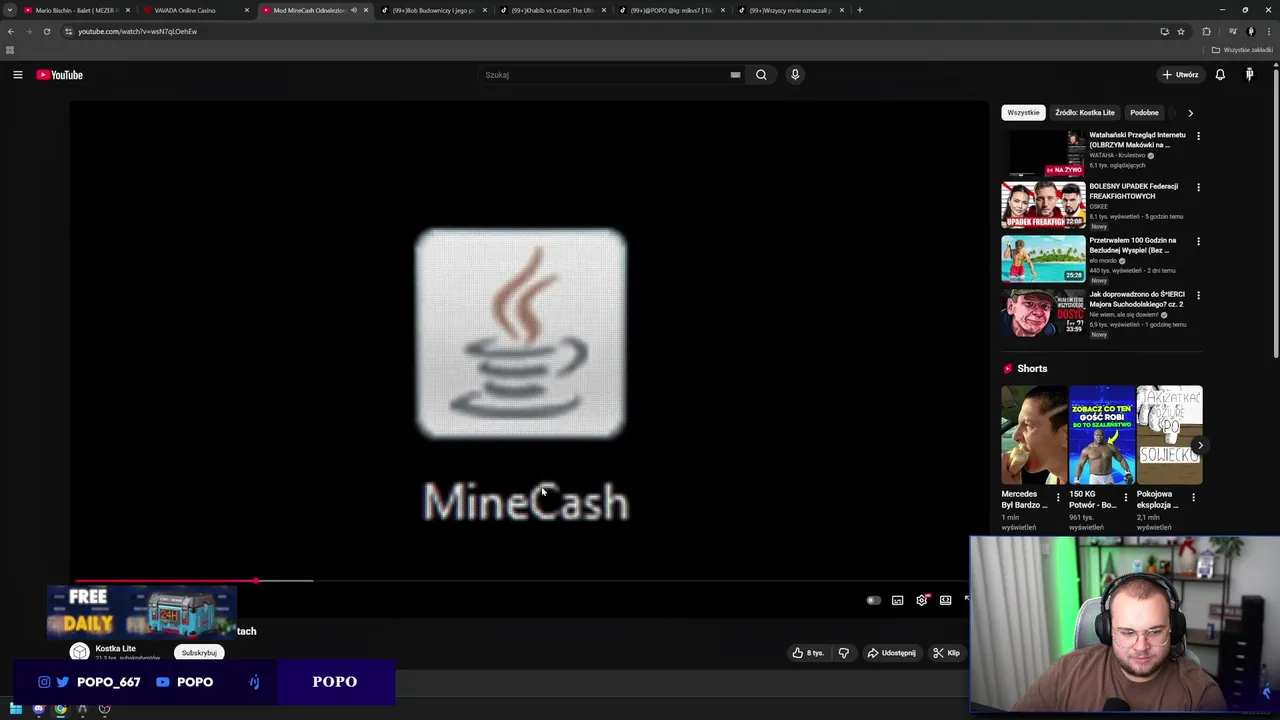
Task: Open the 150 KG Potwór short
Action: click(1102, 435)
